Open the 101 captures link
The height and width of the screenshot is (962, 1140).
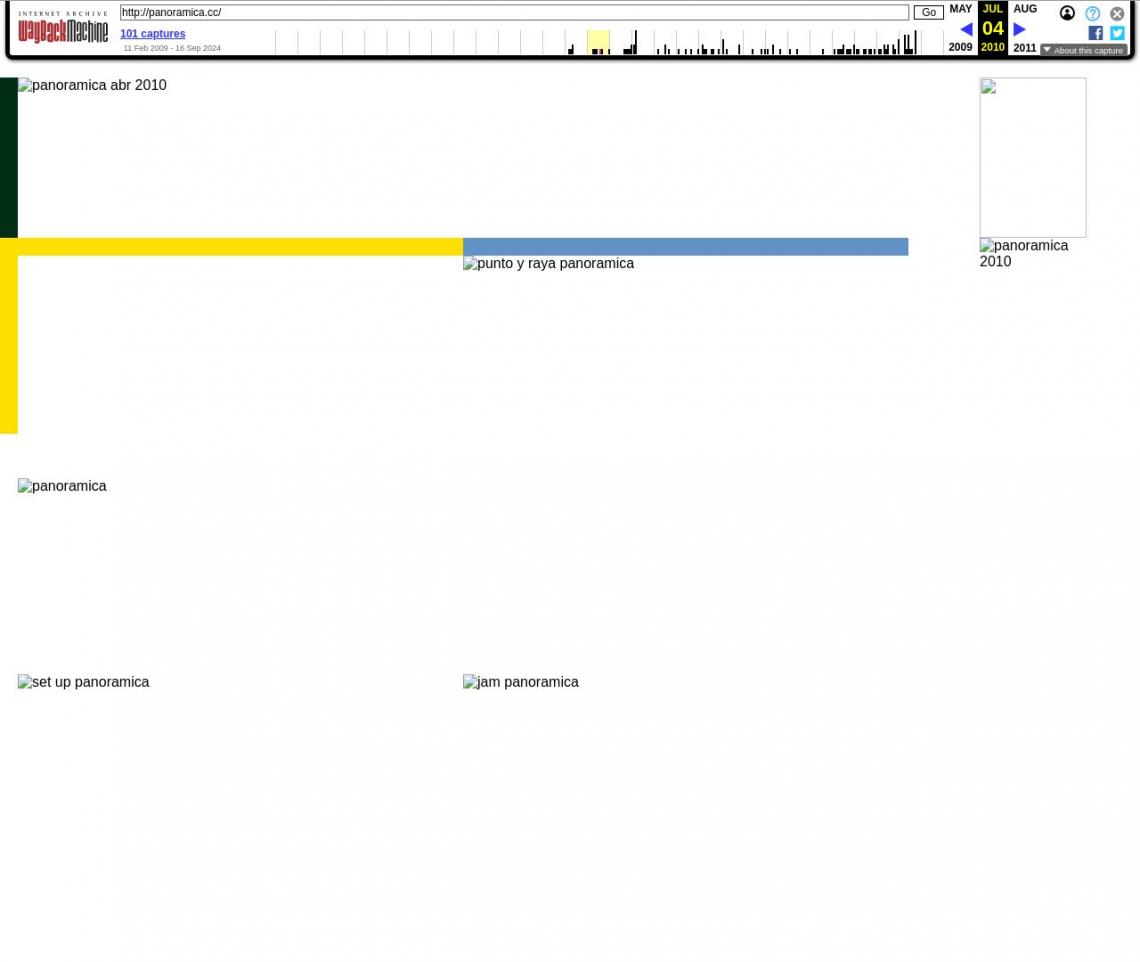pos(153,33)
